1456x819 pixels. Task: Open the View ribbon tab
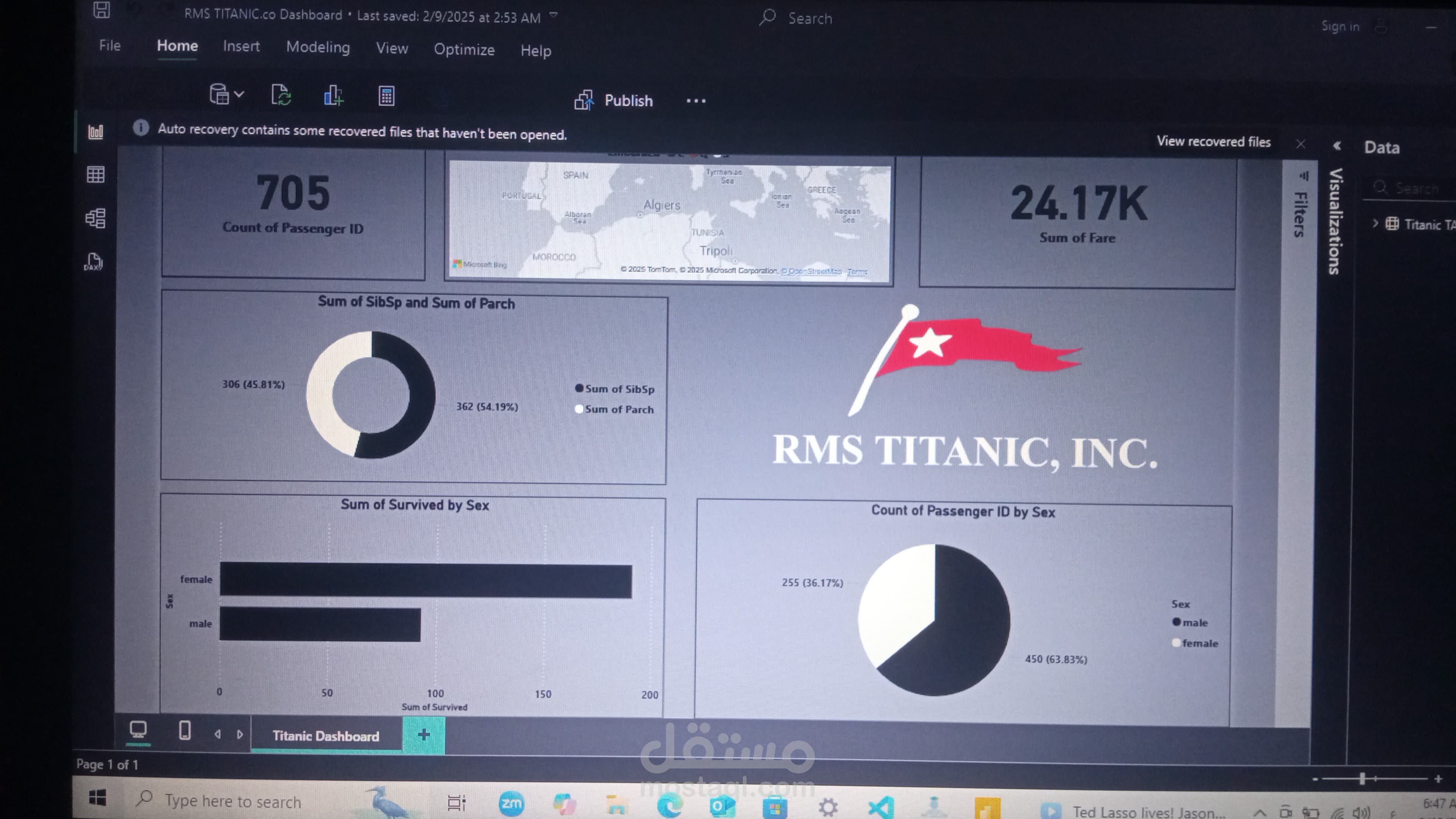392,49
